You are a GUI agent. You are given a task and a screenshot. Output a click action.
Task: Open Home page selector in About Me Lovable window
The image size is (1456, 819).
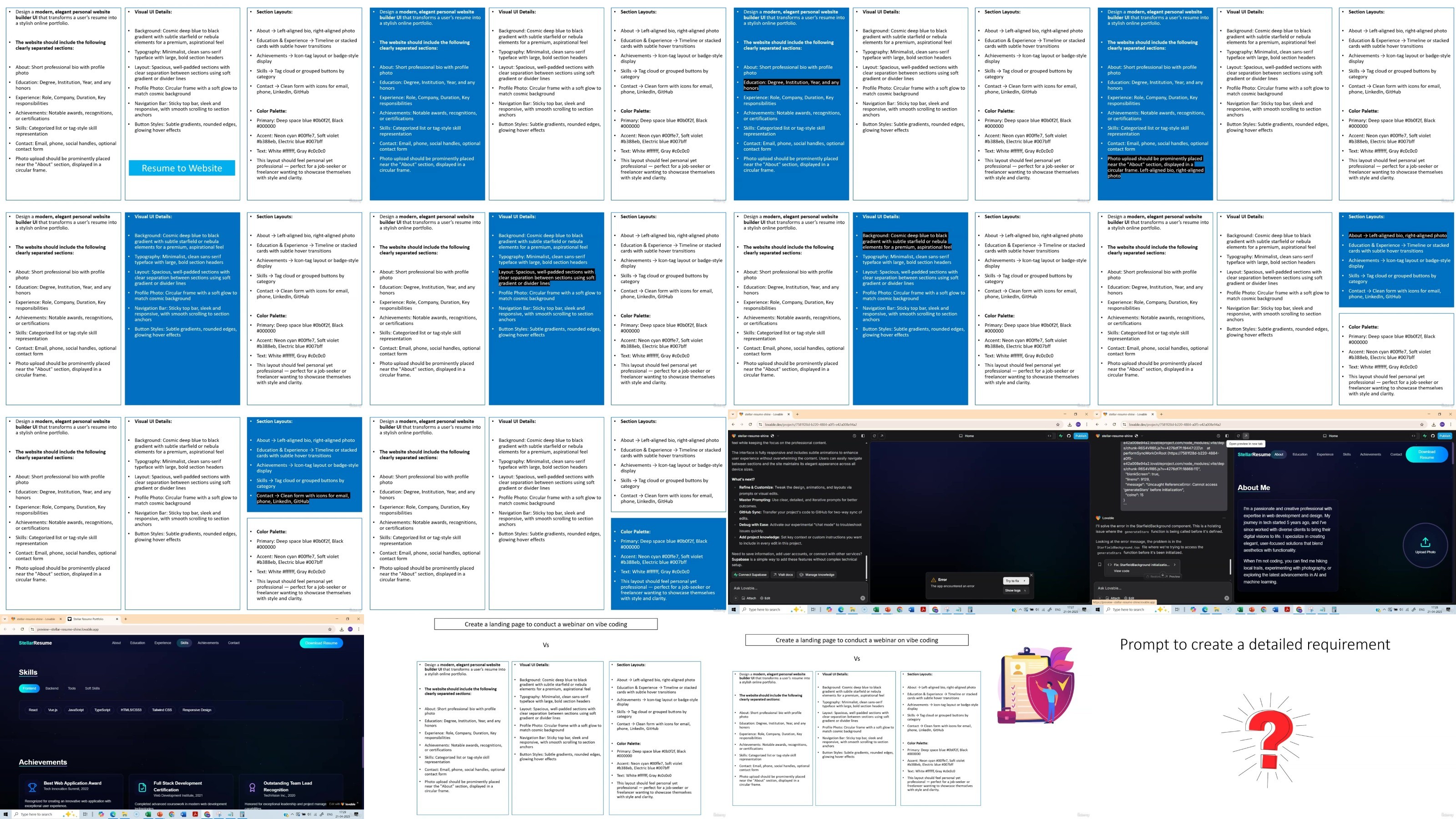coord(1331,436)
